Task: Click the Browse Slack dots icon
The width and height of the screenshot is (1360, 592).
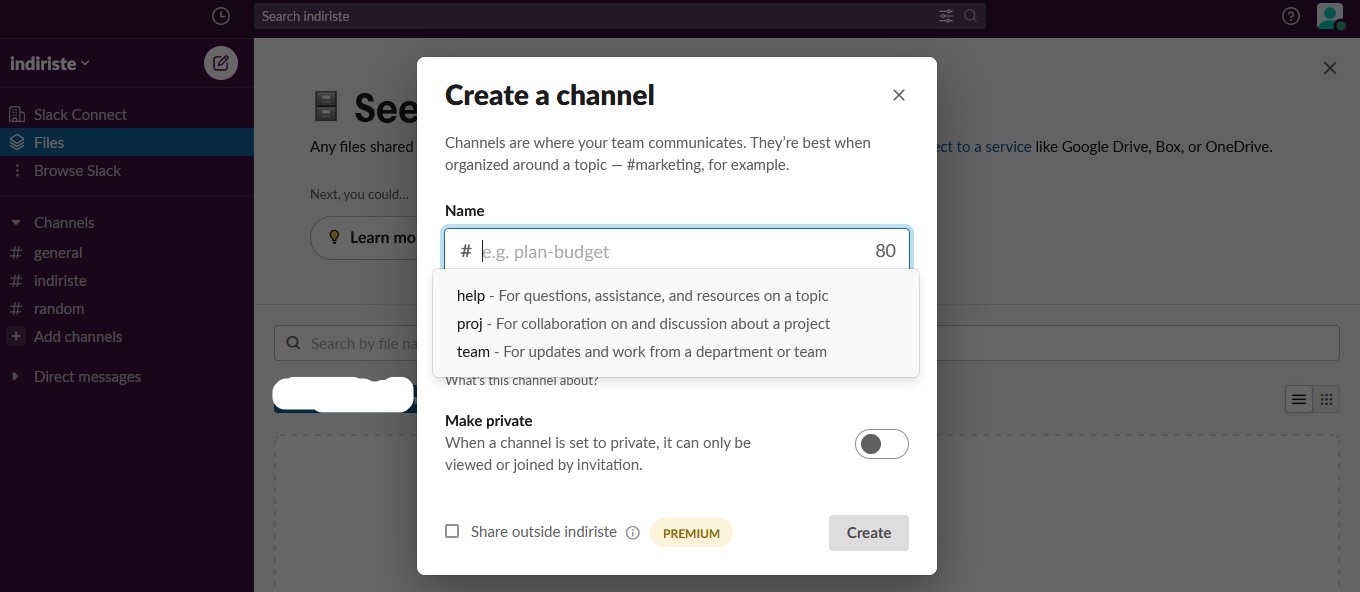Action: (x=16, y=170)
